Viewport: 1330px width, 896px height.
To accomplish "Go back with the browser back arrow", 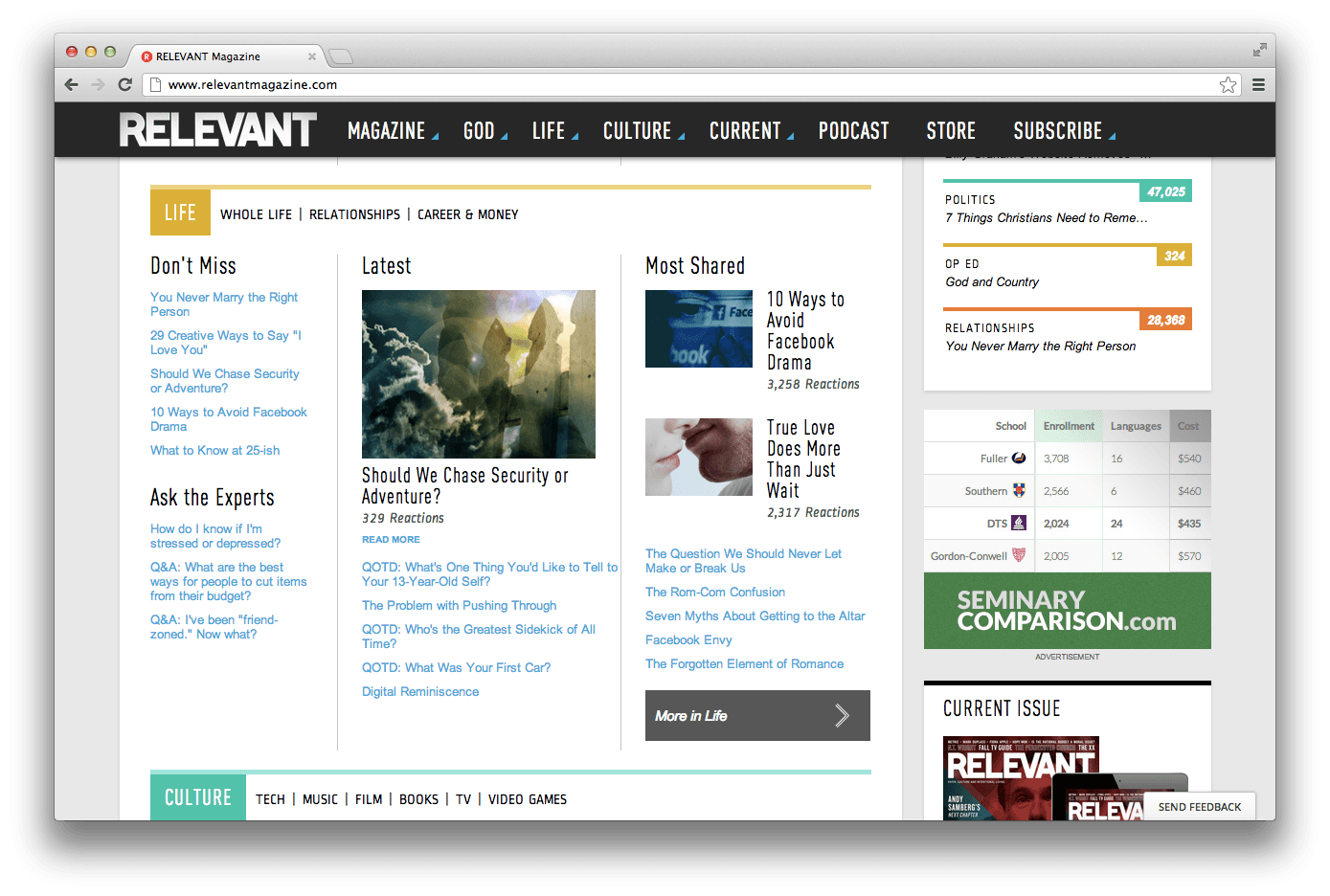I will point(72,84).
